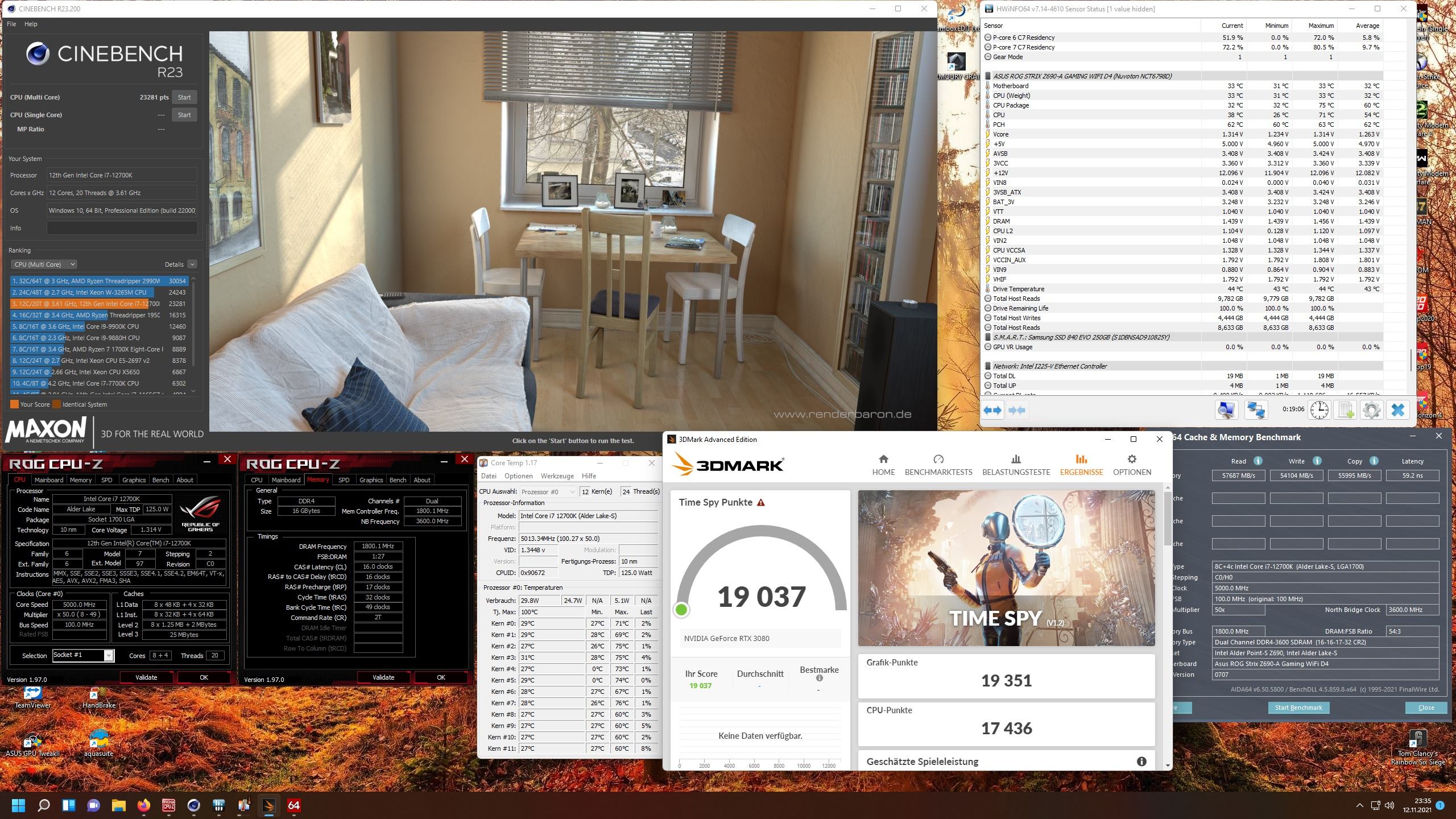Click the info icon next to Copy column
Viewport: 1456px width, 819px height.
(x=1374, y=461)
